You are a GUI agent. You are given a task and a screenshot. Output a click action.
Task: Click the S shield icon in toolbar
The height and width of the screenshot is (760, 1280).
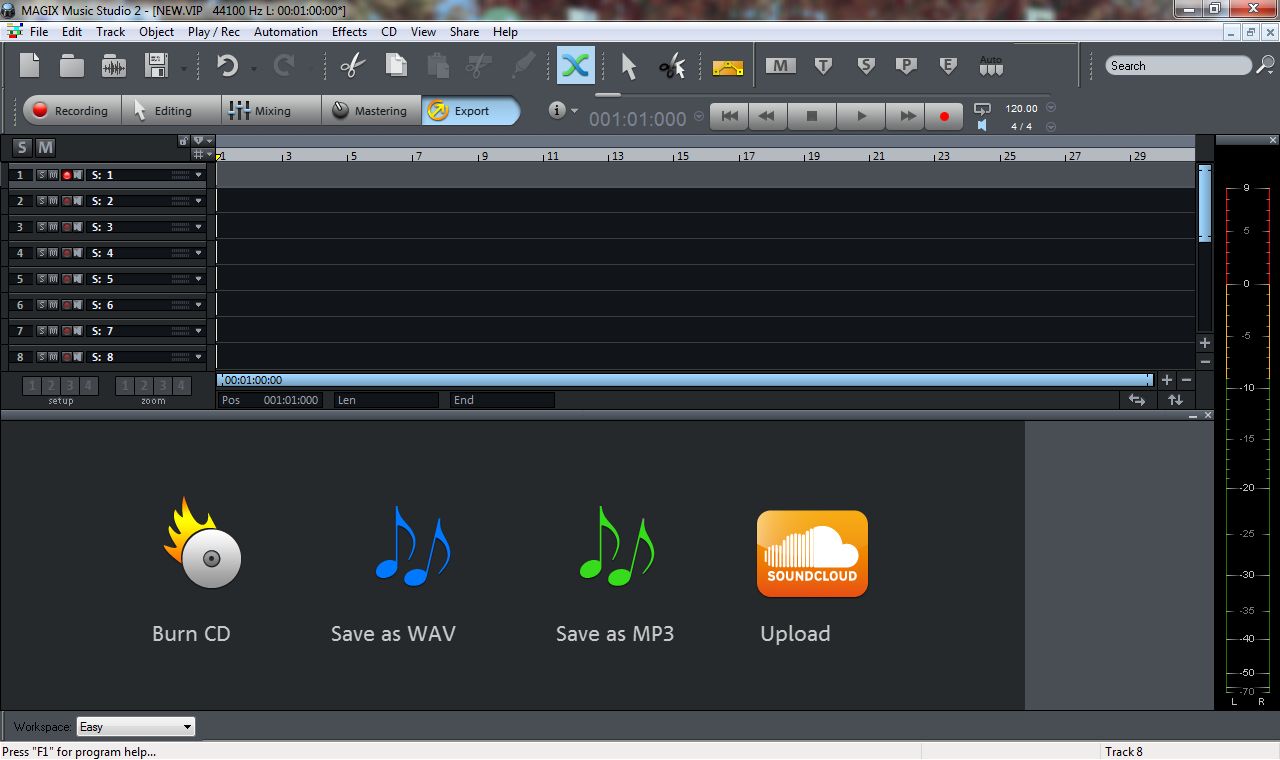pos(865,66)
